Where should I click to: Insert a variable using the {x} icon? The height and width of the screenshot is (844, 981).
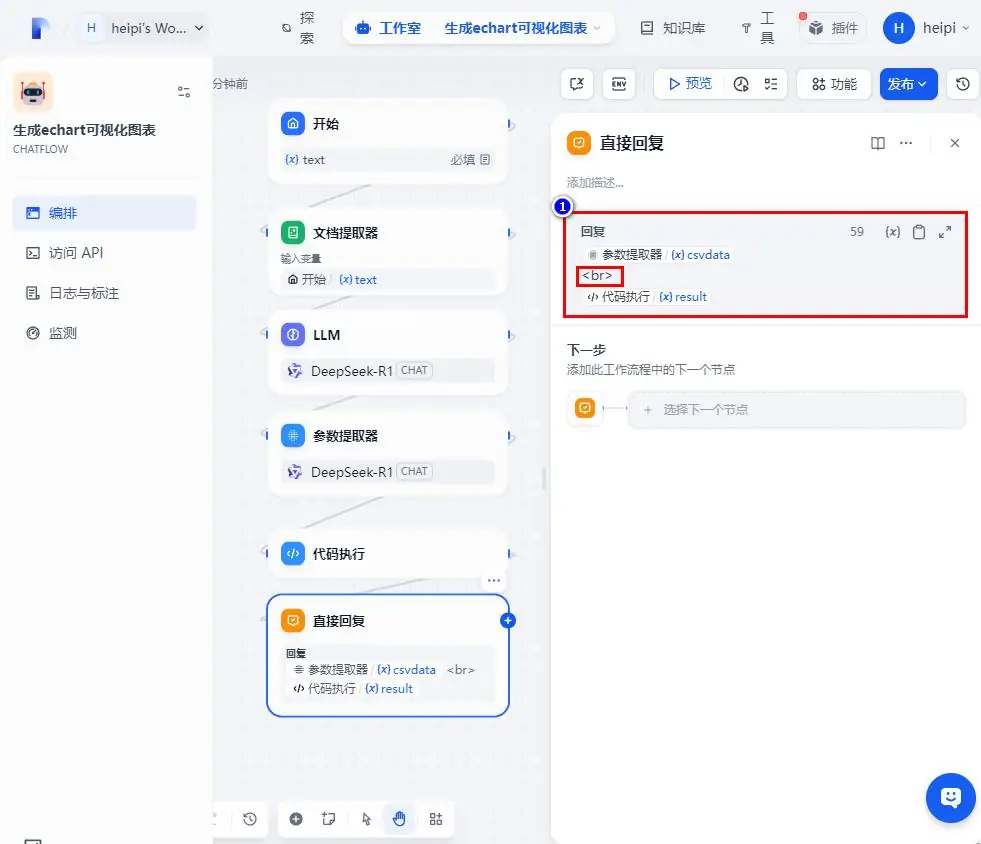[x=893, y=231]
